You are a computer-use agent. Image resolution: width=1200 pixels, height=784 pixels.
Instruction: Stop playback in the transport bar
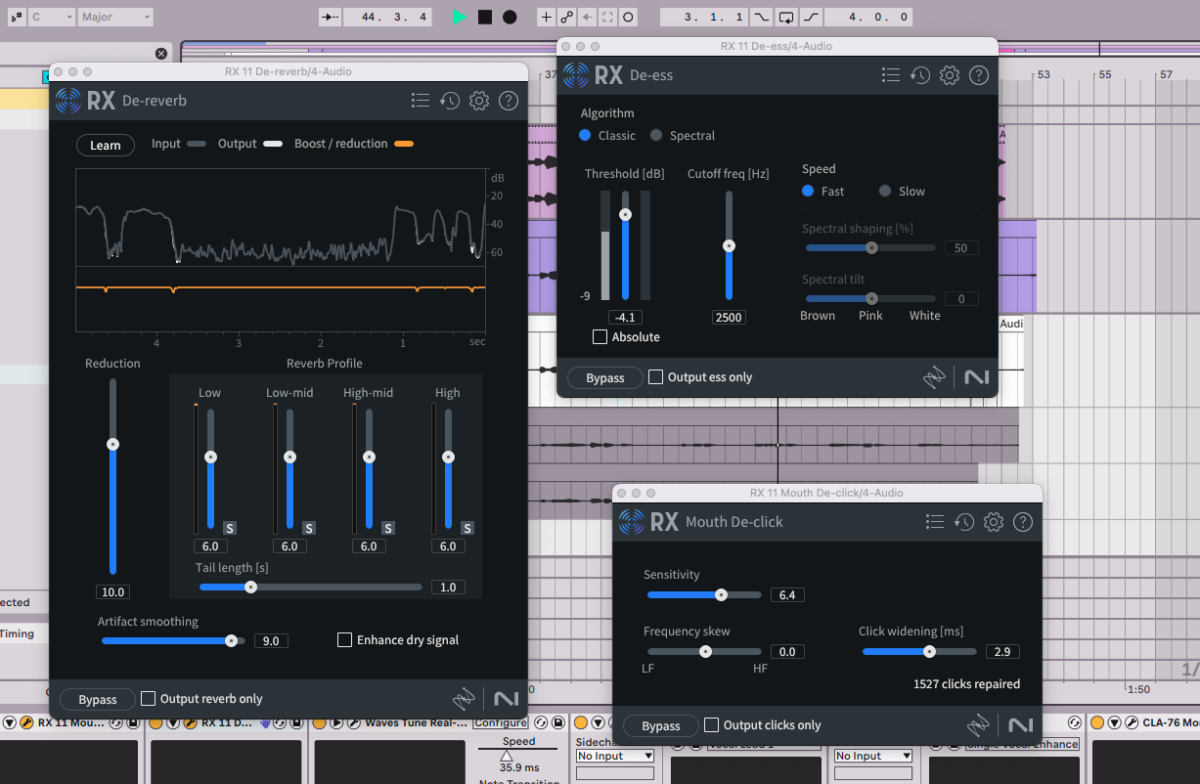coord(485,17)
